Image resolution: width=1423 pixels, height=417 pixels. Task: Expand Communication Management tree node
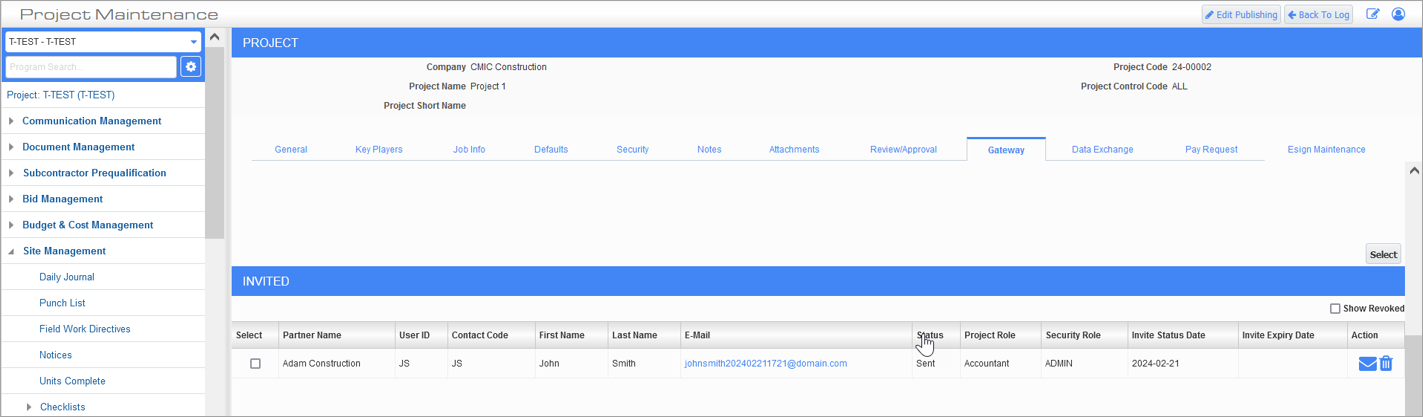[11, 121]
